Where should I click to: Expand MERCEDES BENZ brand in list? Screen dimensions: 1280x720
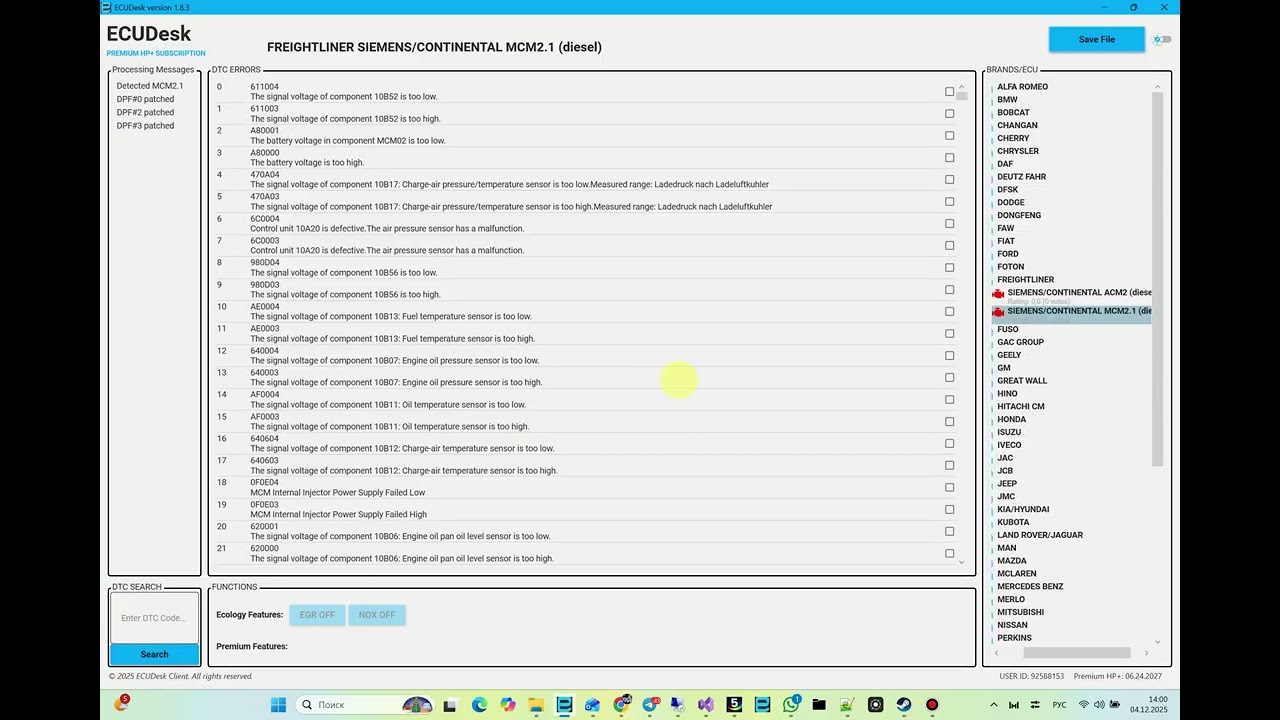pos(1030,587)
